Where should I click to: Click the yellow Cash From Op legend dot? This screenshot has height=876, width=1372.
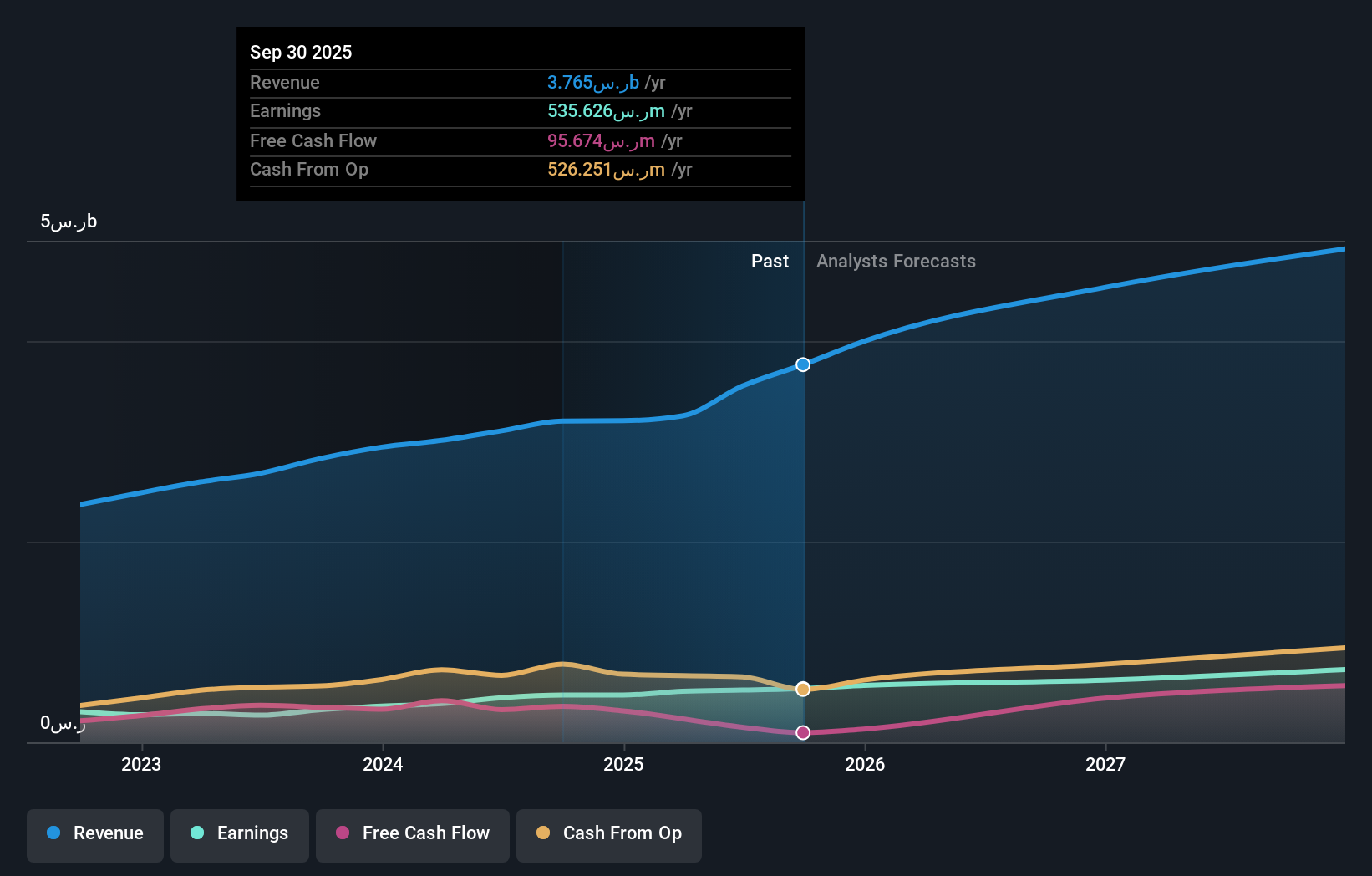tap(541, 833)
